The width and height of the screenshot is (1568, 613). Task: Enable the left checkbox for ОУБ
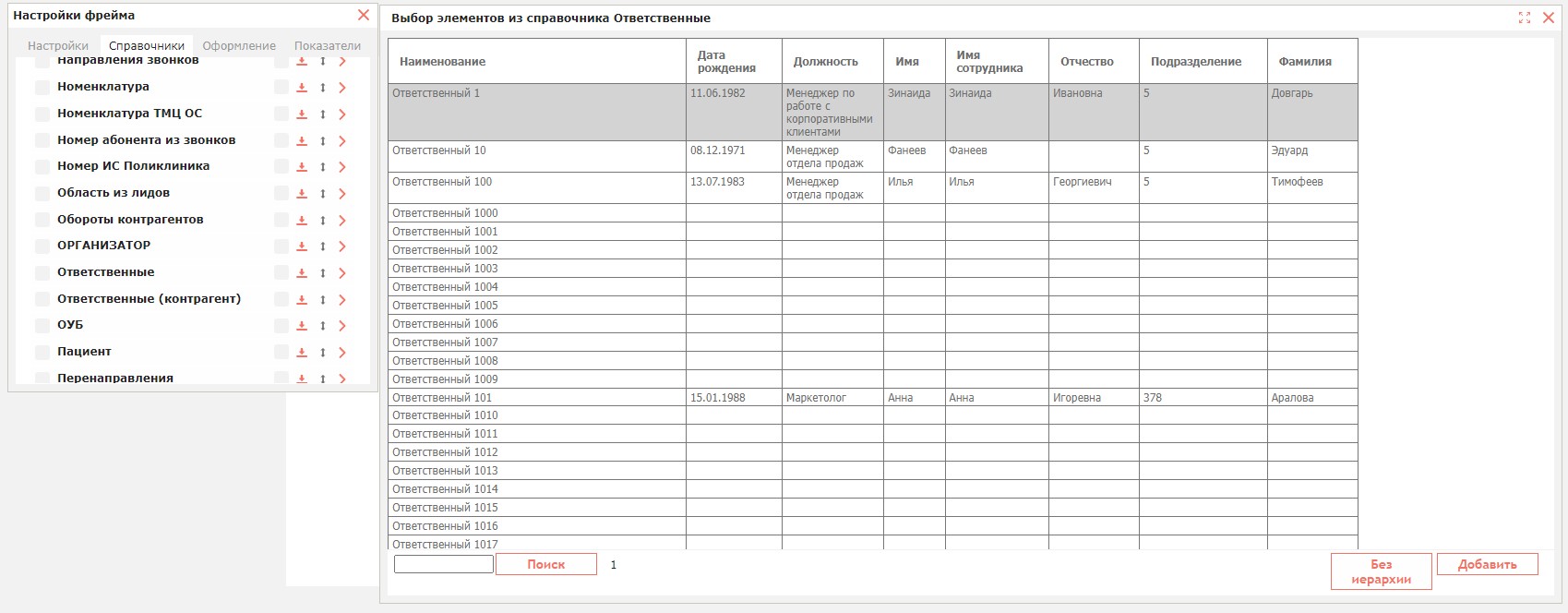[x=42, y=326]
